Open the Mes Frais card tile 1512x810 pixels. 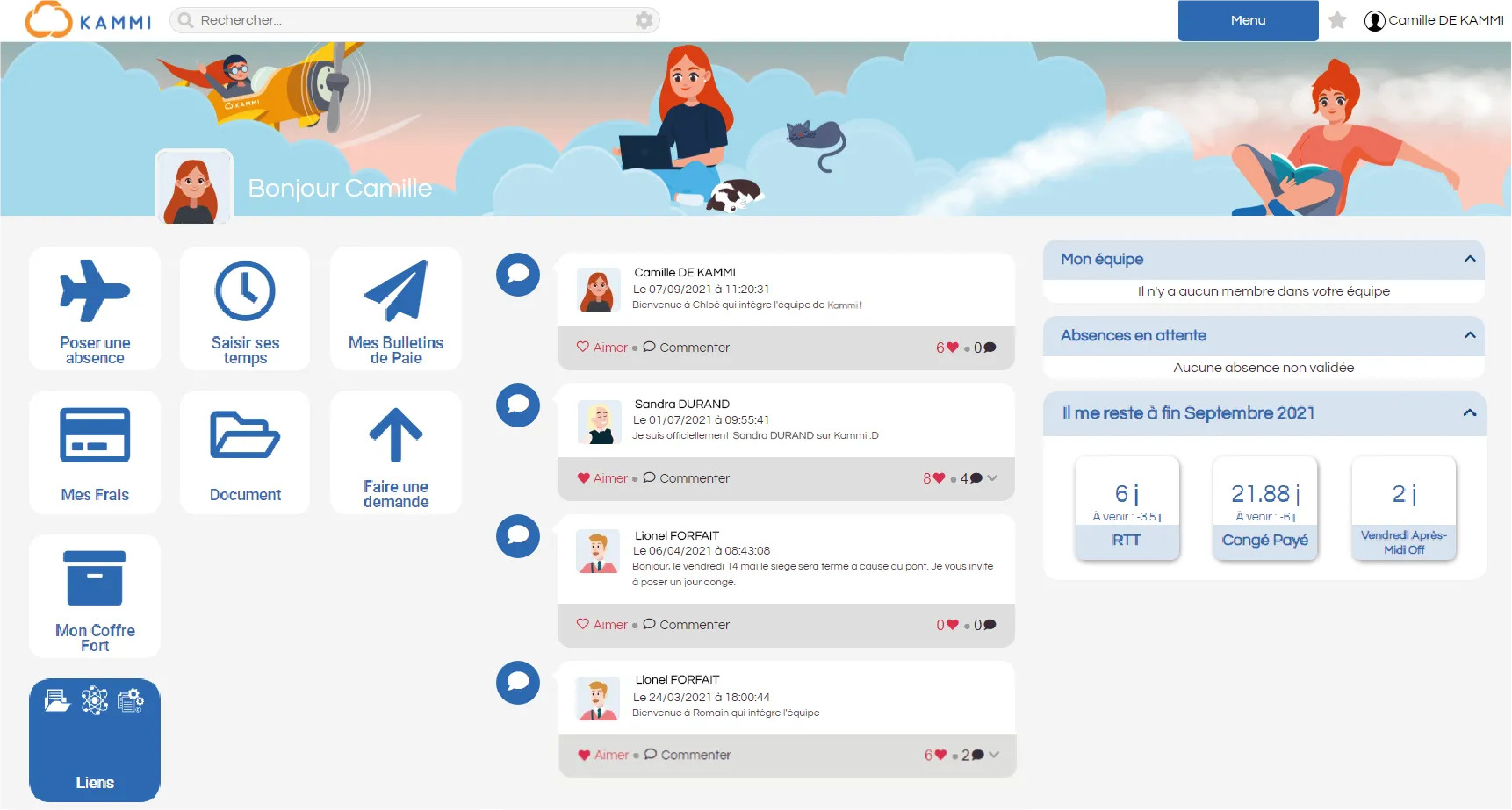pyautogui.click(x=95, y=452)
